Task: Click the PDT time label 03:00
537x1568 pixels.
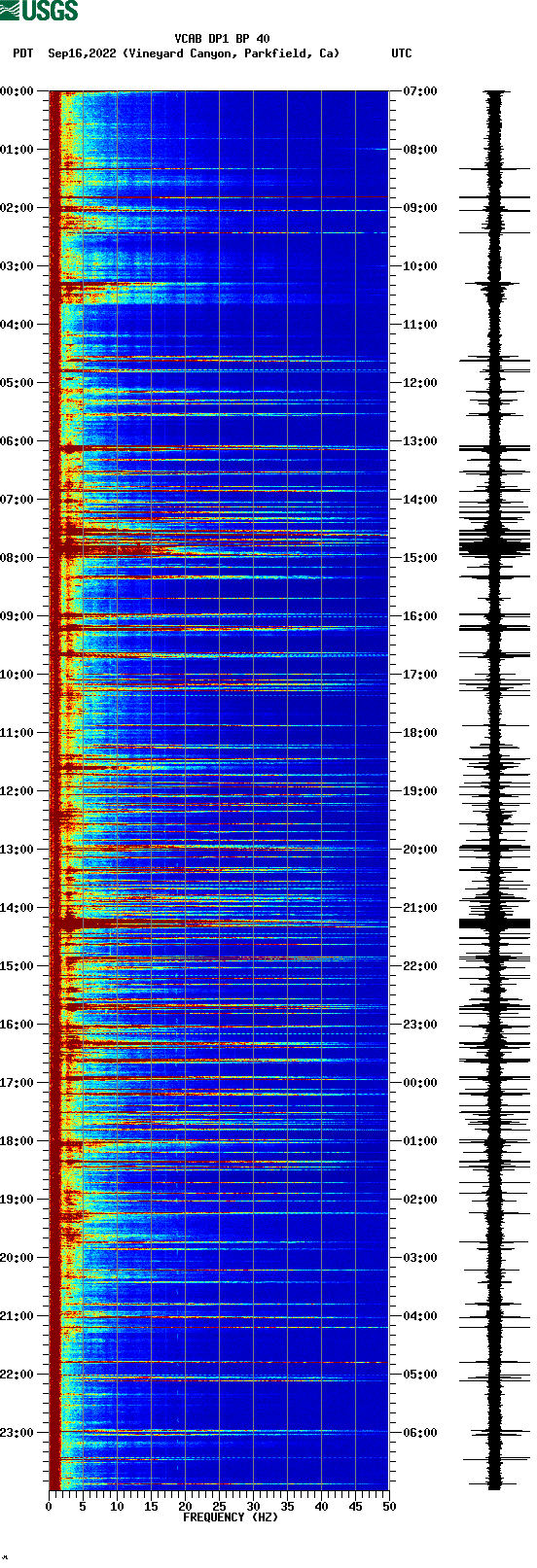Action: pos(18,266)
